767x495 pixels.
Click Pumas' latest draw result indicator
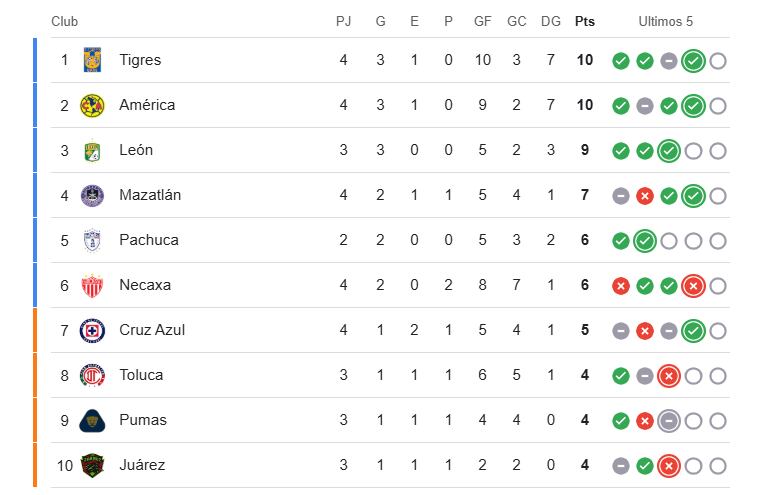[669, 421]
